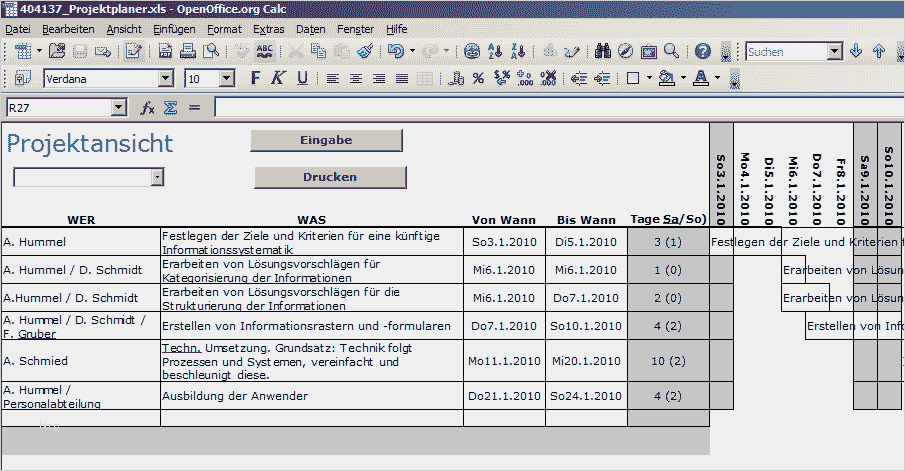The height and width of the screenshot is (471, 905).
Task: Click the Background Color bucket swatch
Action: click(667, 78)
